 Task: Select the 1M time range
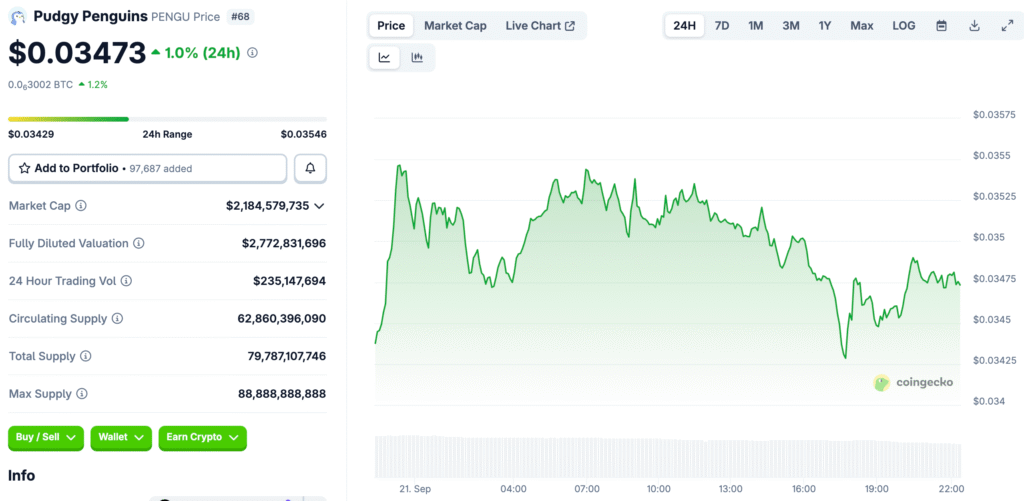pyautogui.click(x=756, y=26)
